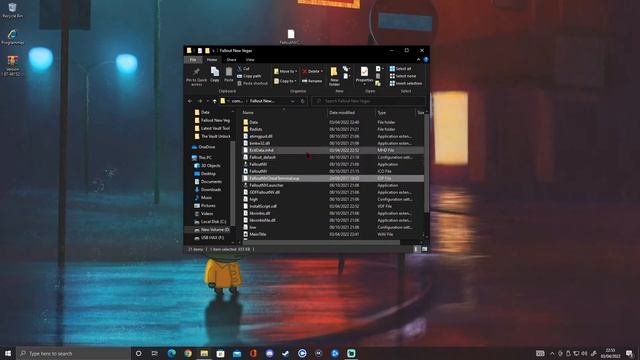The image size is (640, 360).
Task: Switch to the View ribbon tab
Action: [250, 60]
